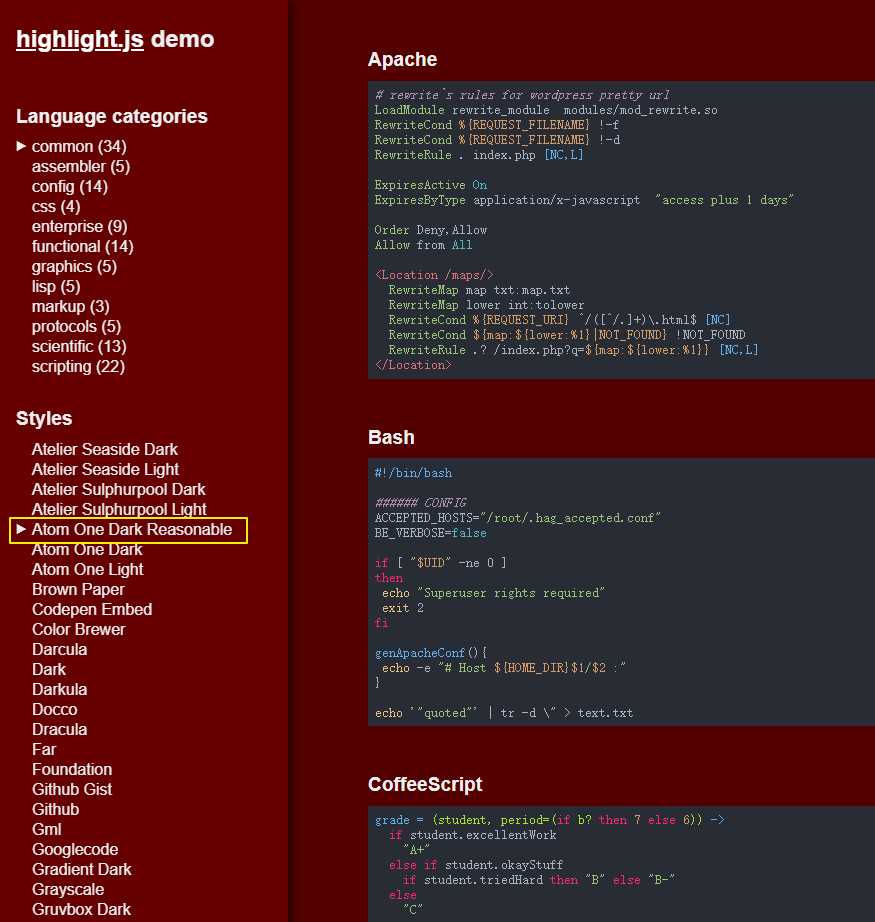Apply the Atelier Seaside Dark style
Viewport: 875px width, 922px height.
105,449
